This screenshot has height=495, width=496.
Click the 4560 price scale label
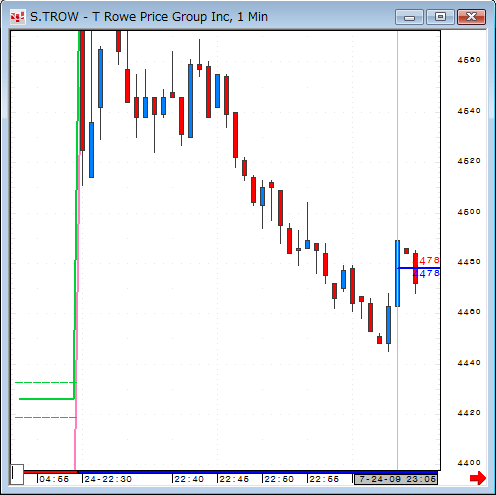(469, 60)
